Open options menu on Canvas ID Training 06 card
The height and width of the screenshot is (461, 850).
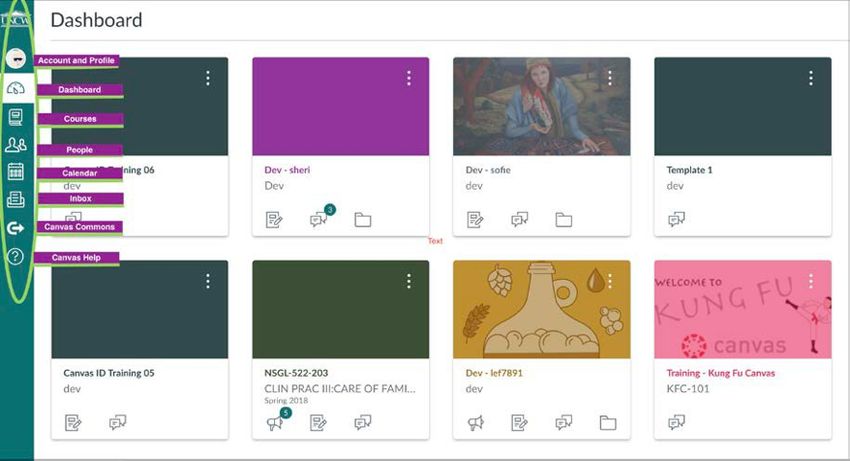[x=208, y=79]
